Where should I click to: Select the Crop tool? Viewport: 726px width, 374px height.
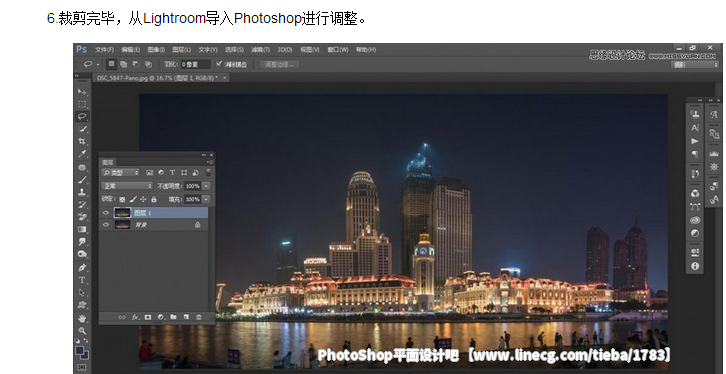pos(82,142)
